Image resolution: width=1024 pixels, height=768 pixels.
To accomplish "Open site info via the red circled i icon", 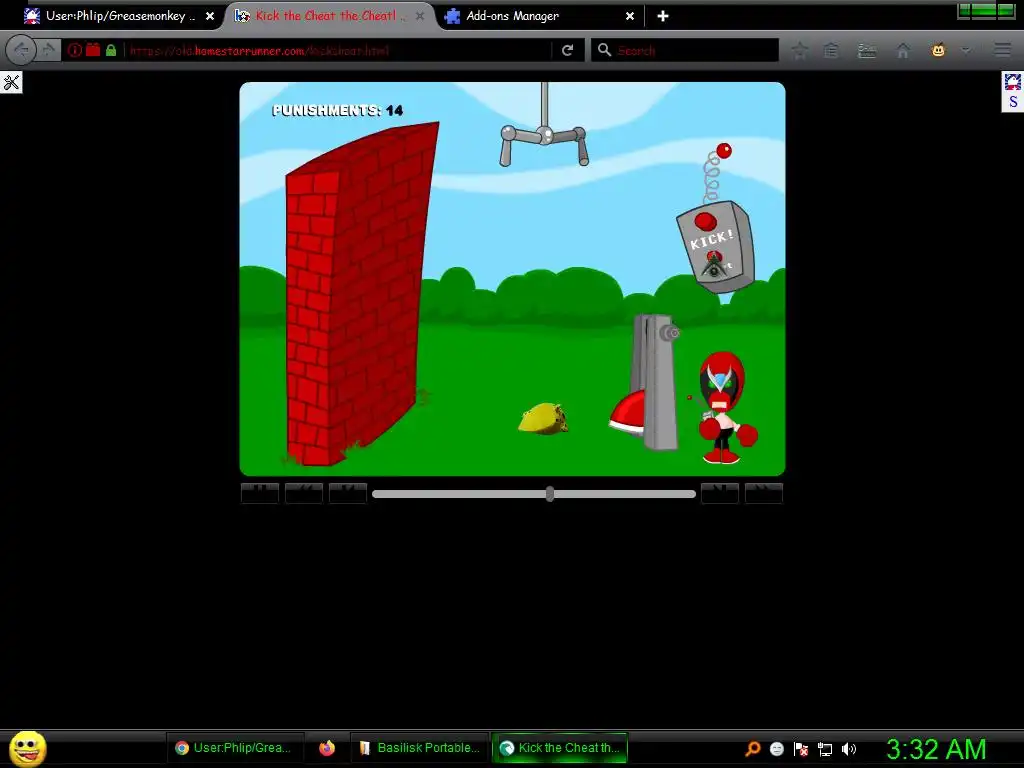I will pyautogui.click(x=74, y=50).
